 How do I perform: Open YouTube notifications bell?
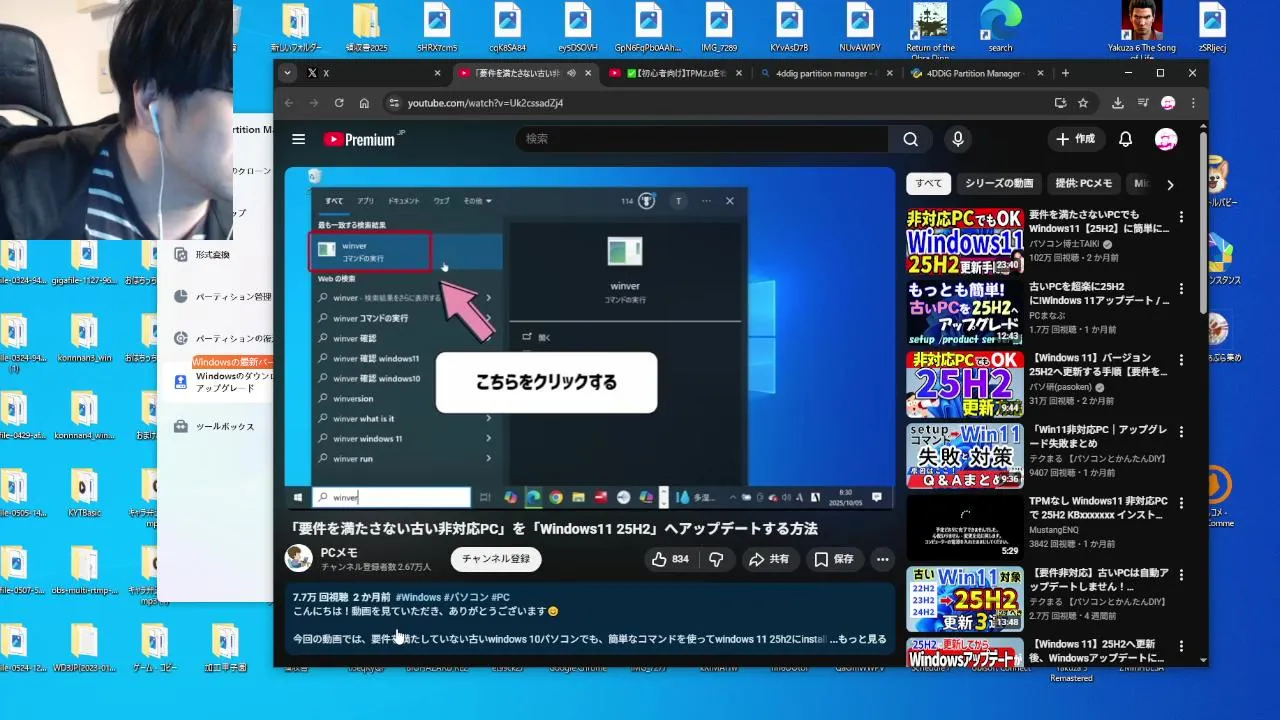1126,139
